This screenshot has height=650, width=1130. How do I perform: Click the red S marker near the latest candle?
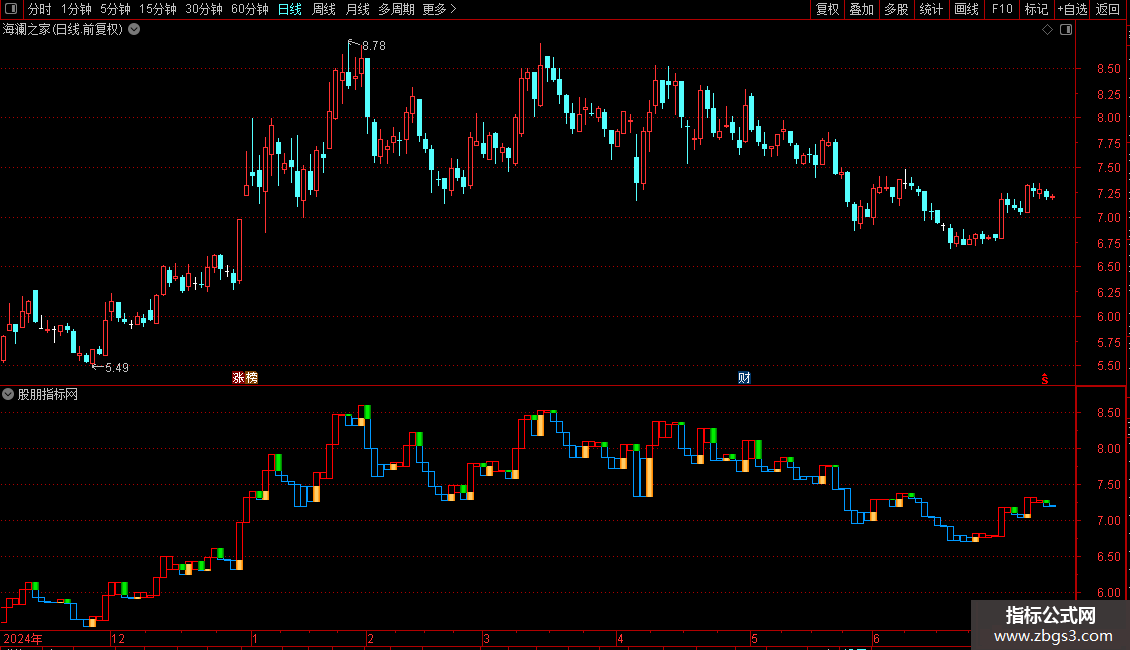pos(1045,379)
